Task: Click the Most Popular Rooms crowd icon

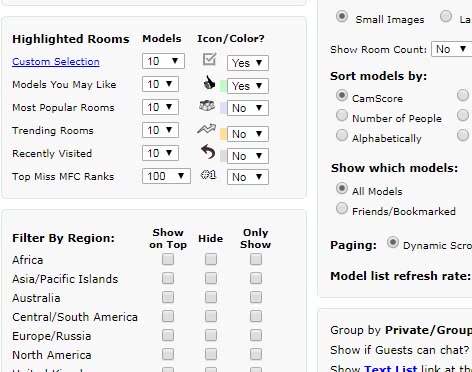Action: point(207,106)
